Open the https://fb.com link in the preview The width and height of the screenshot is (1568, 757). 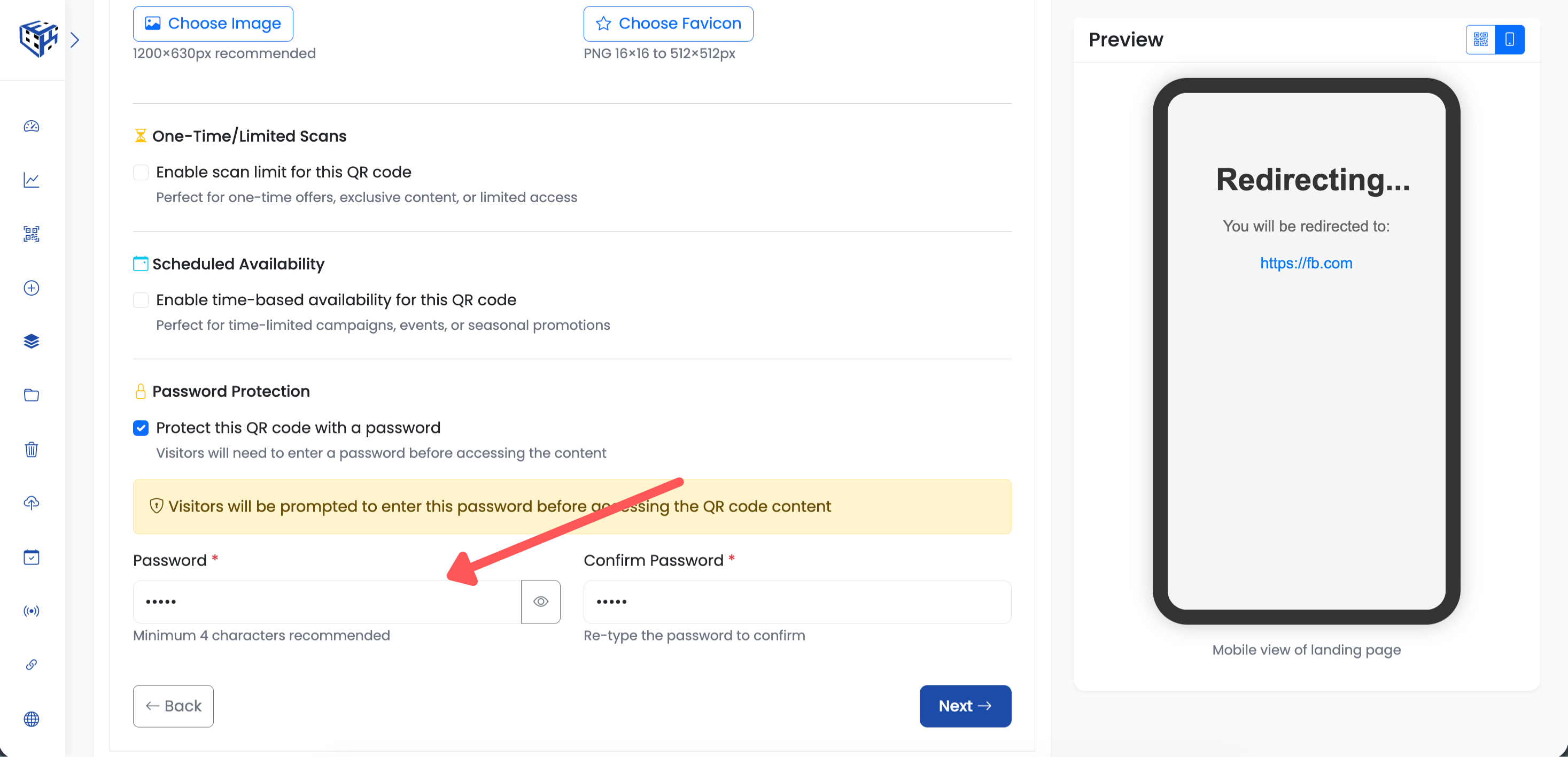click(1306, 263)
